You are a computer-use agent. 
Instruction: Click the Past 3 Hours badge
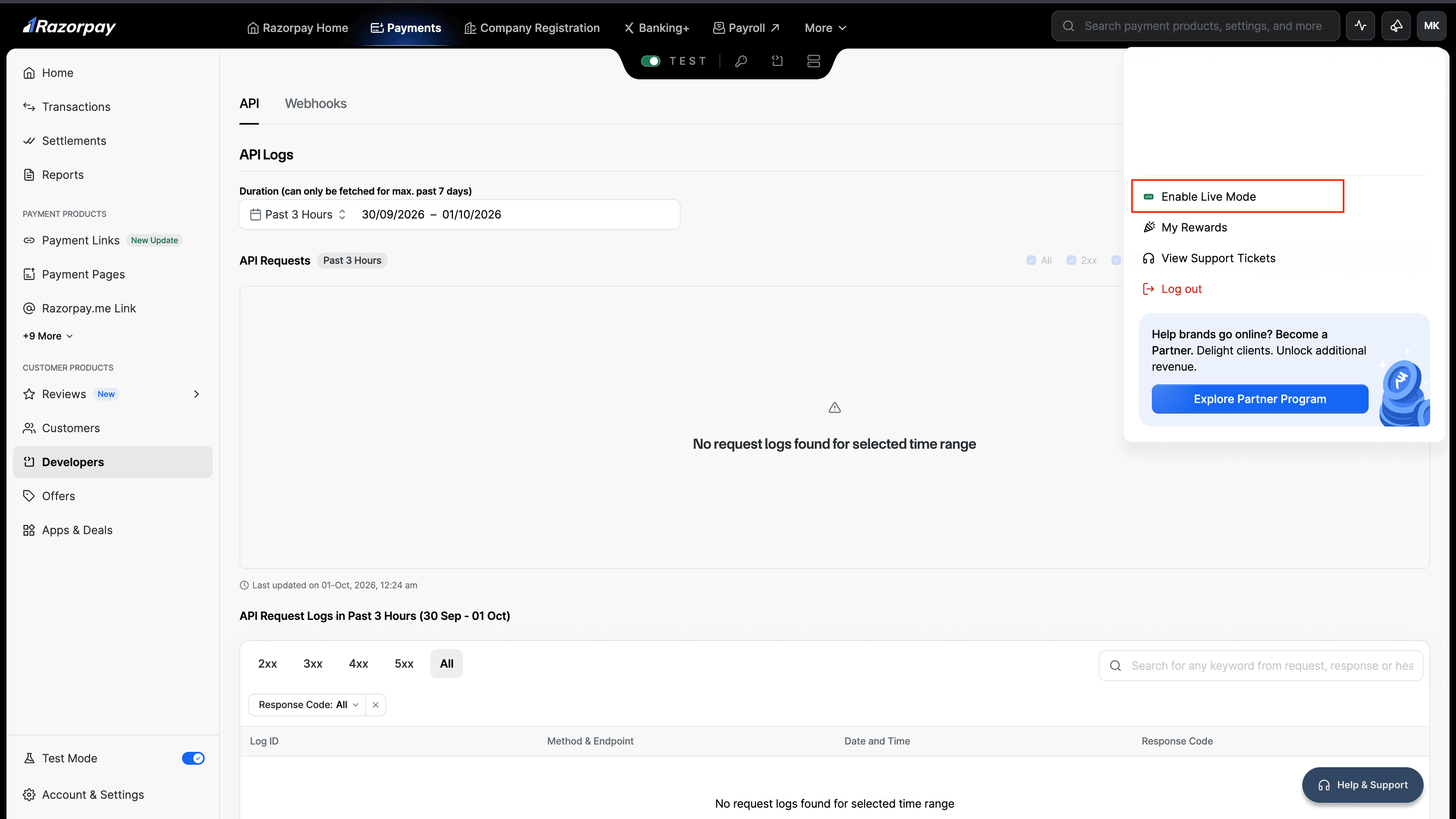351,260
